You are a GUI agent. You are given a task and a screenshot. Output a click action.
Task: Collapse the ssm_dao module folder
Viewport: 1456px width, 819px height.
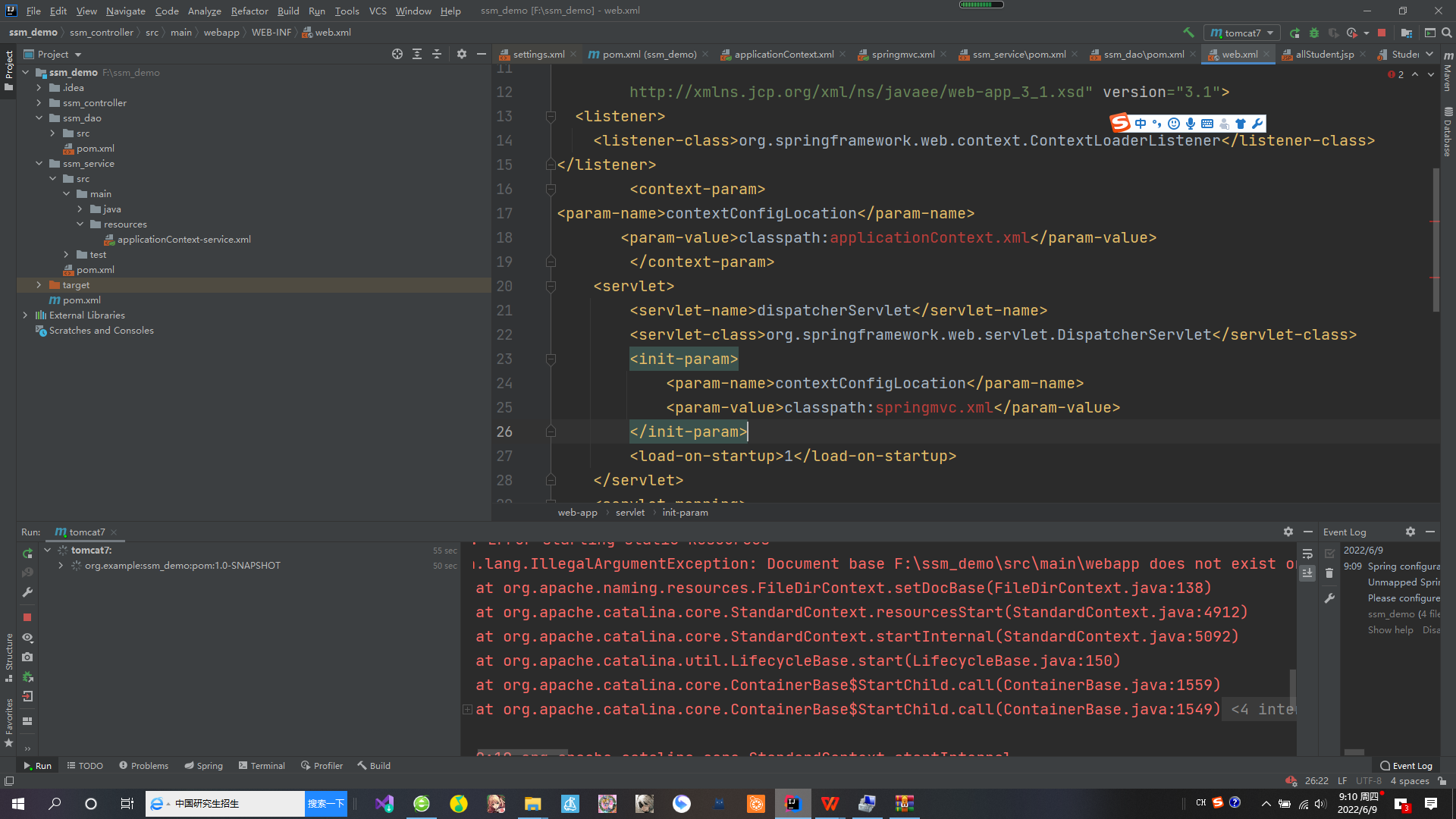pyautogui.click(x=39, y=118)
